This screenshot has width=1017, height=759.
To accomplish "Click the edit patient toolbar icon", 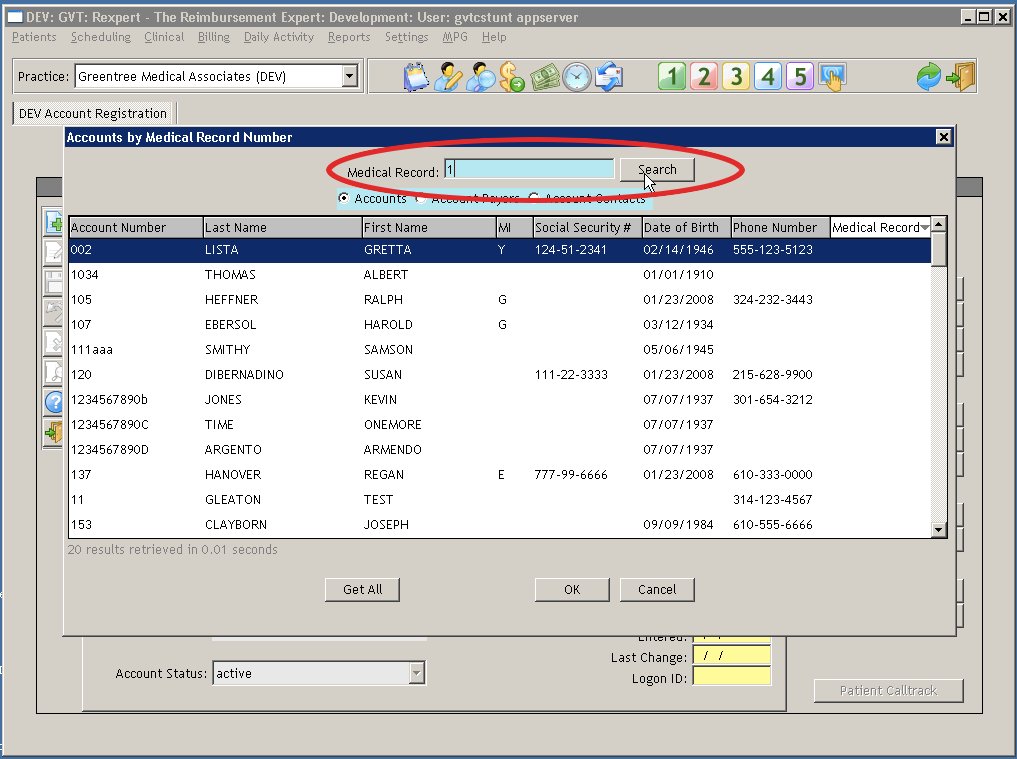I will pyautogui.click(x=447, y=77).
